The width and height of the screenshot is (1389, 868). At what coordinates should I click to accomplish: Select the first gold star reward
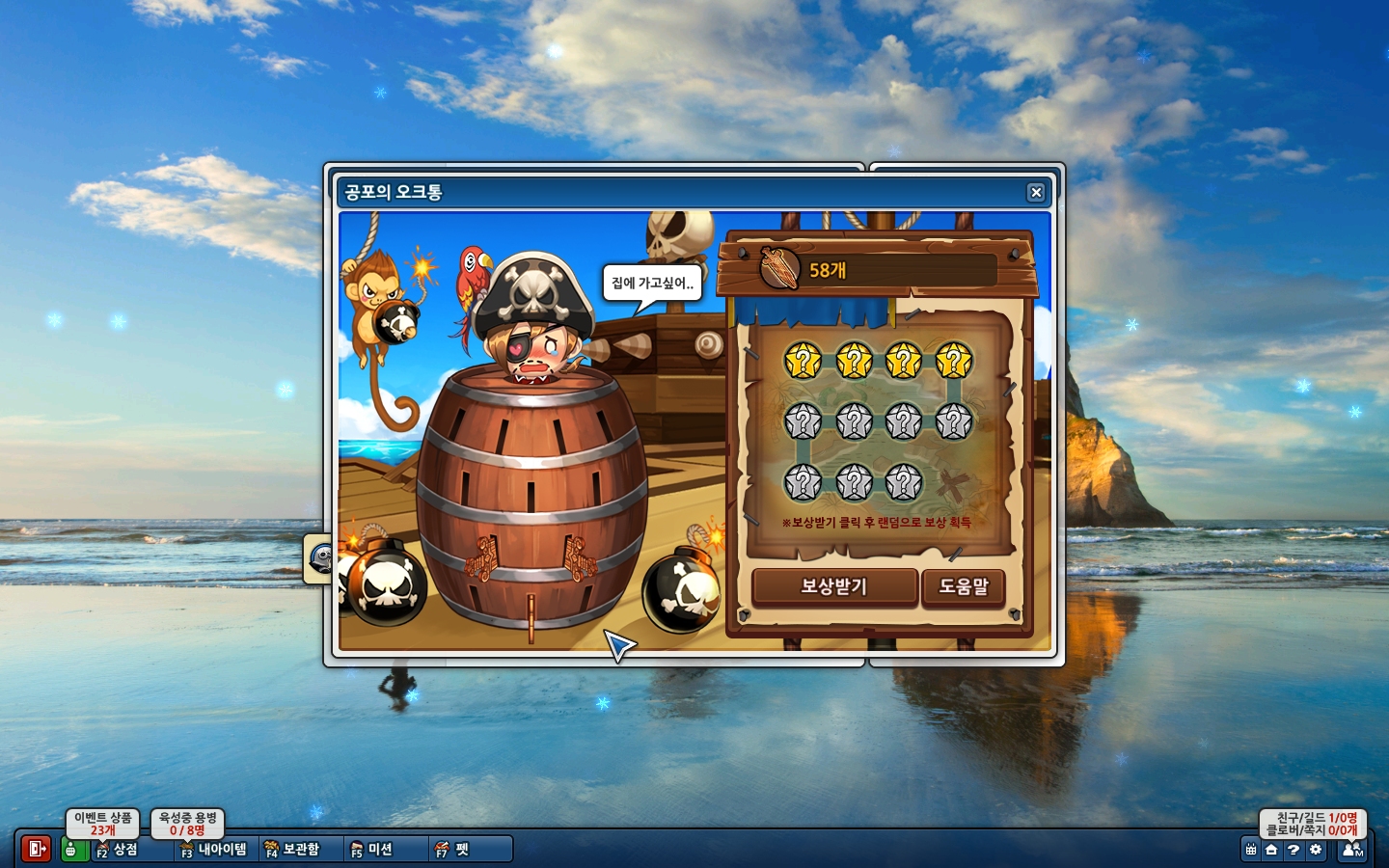(x=803, y=362)
